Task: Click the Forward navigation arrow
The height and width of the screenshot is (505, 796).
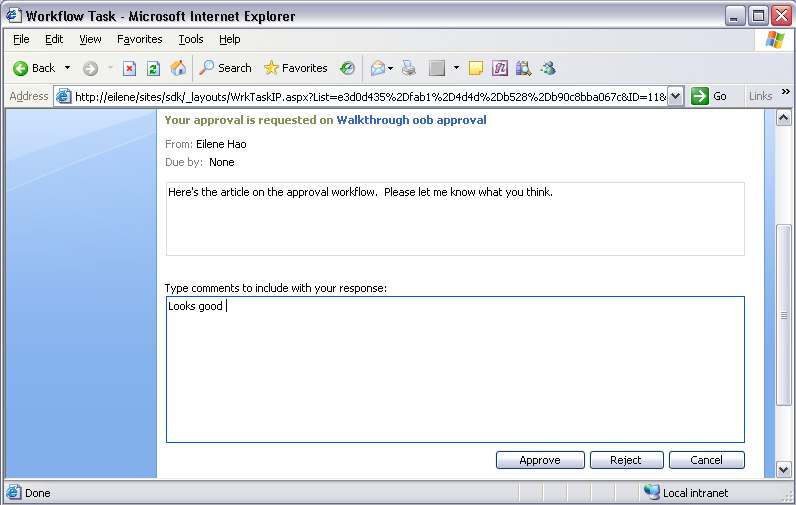Action: [x=90, y=68]
